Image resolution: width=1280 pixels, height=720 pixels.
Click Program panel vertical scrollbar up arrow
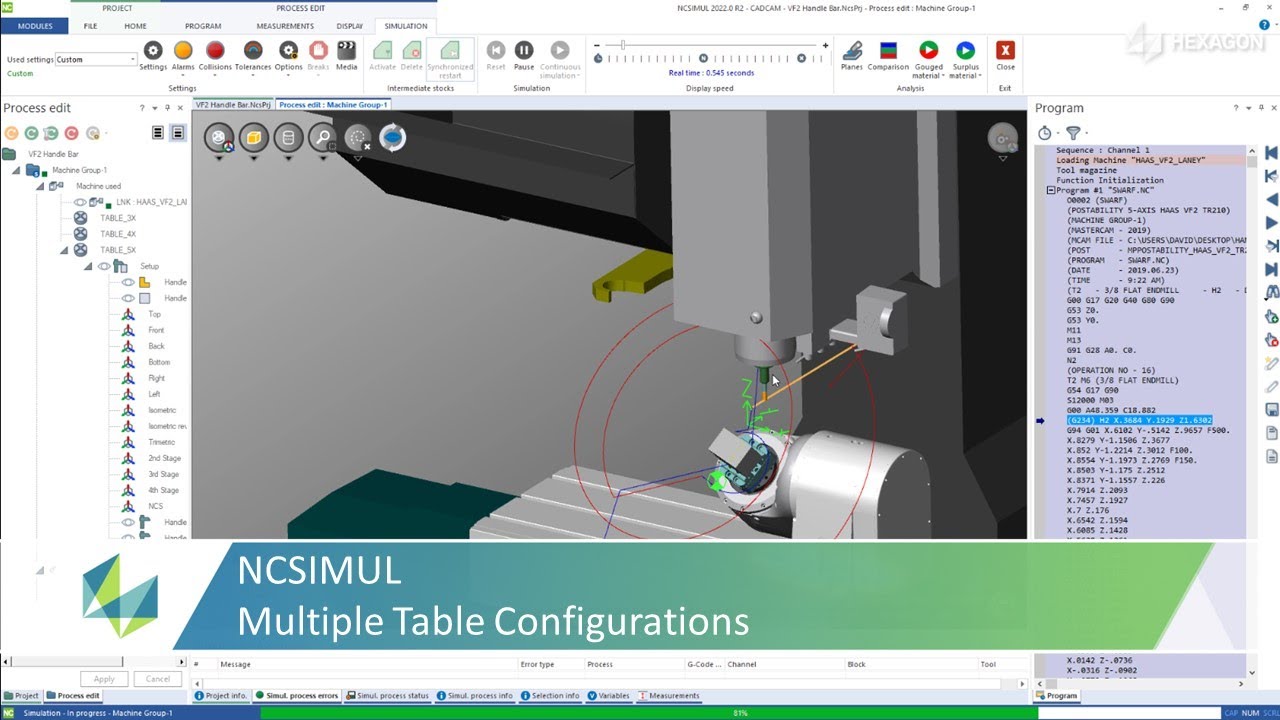tap(1252, 150)
